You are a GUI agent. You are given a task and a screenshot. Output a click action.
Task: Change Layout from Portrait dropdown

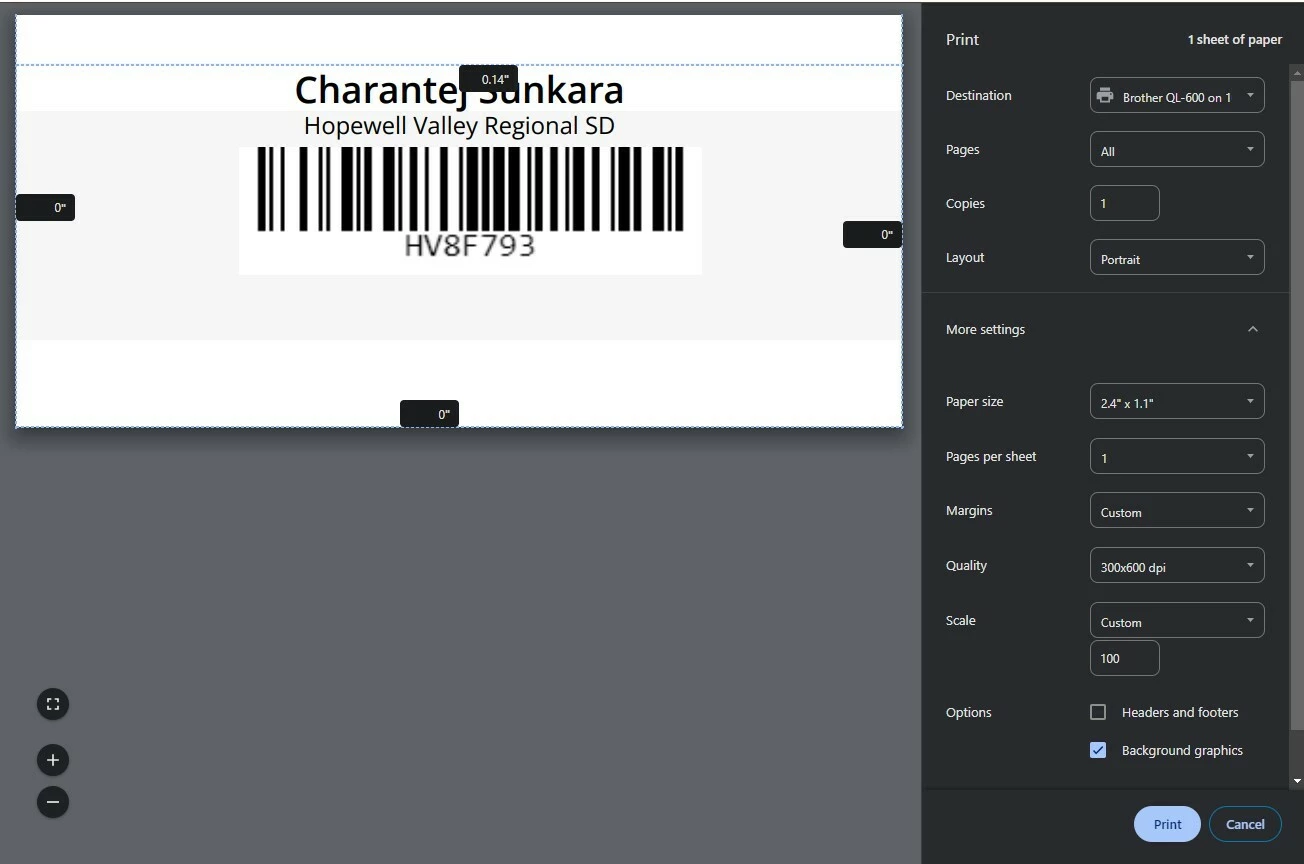1177,258
